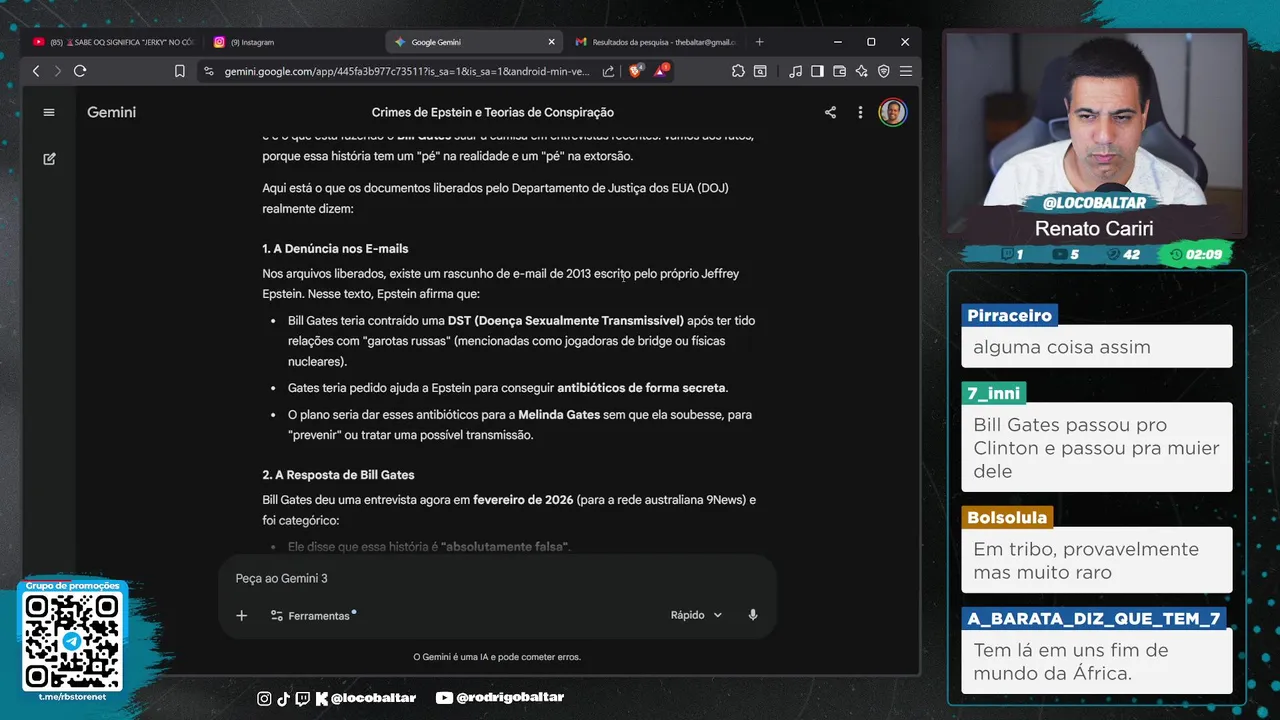Switch to the YouTube "JERKY" tab
Image resolution: width=1280 pixels, height=720 pixels.
113,42
